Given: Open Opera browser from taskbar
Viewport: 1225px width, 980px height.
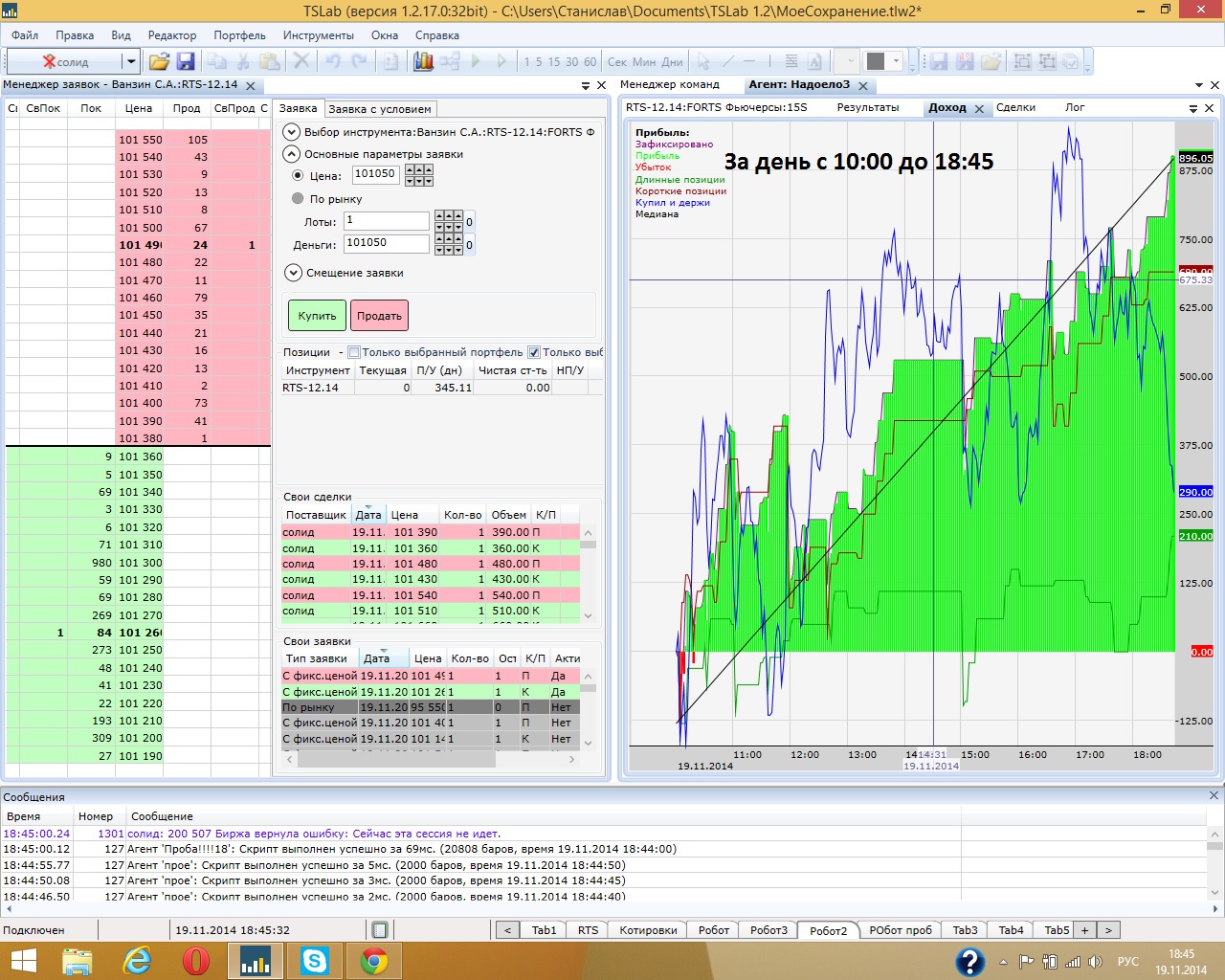Looking at the screenshot, I should pos(195,960).
